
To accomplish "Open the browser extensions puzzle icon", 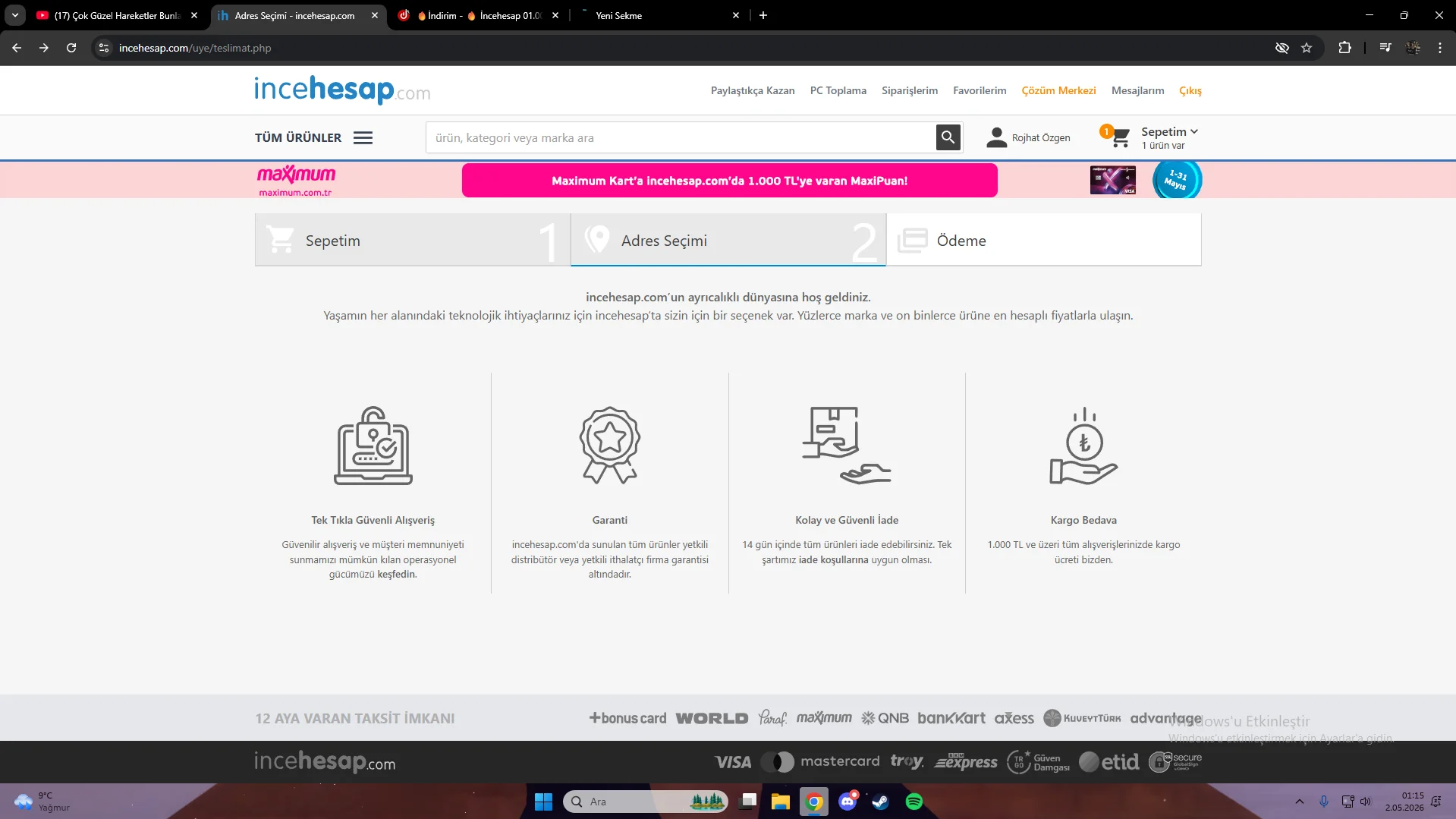I will point(1344,48).
